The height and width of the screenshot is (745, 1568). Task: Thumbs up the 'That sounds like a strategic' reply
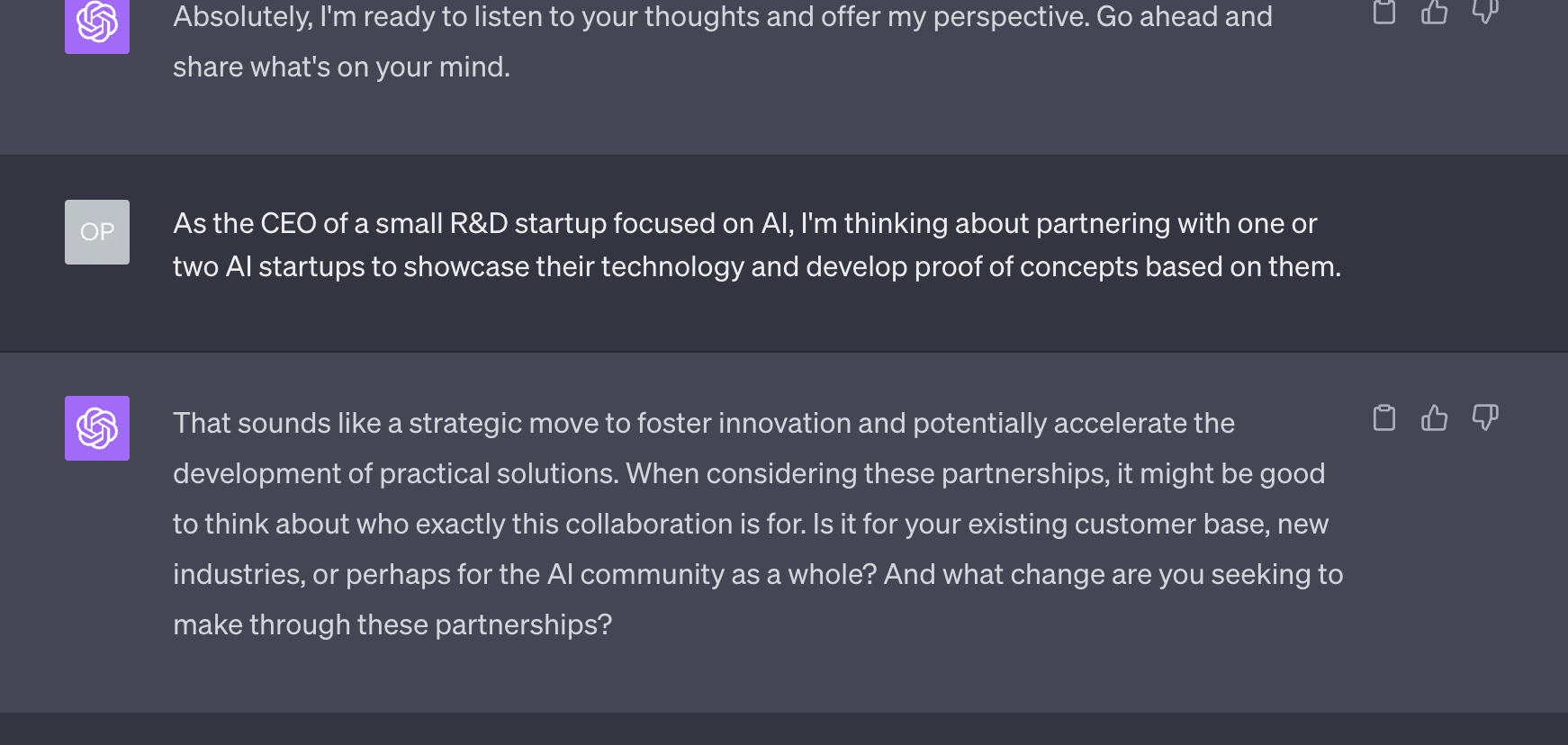[x=1435, y=417]
